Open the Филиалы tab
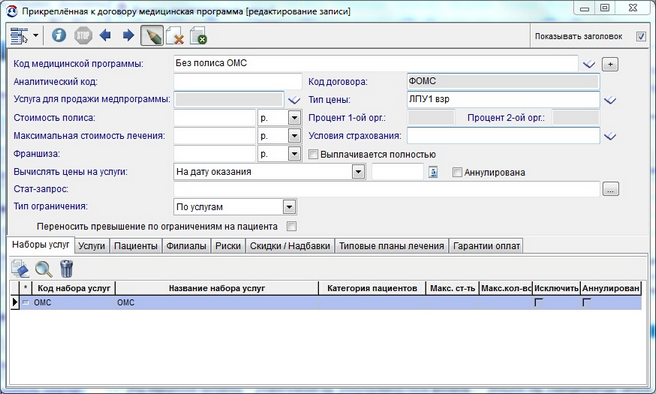656x394 pixels. click(x=186, y=246)
